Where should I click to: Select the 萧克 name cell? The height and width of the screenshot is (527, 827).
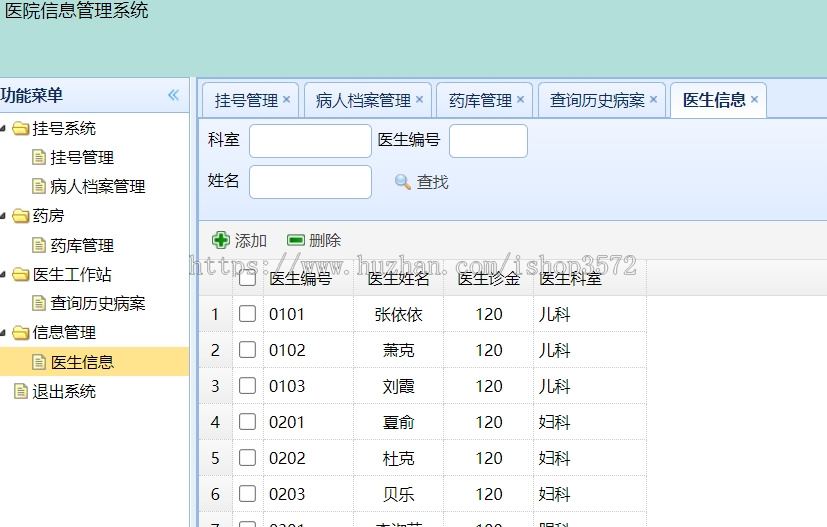tap(398, 350)
